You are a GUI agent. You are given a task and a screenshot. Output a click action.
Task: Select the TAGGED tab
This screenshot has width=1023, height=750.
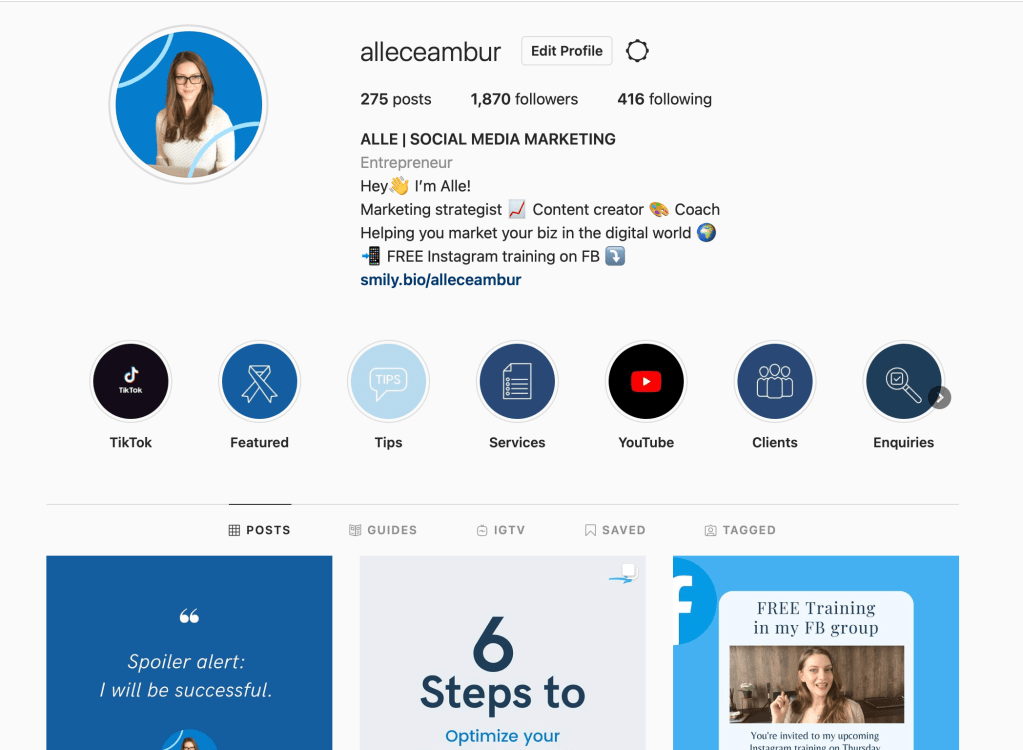[x=741, y=530]
